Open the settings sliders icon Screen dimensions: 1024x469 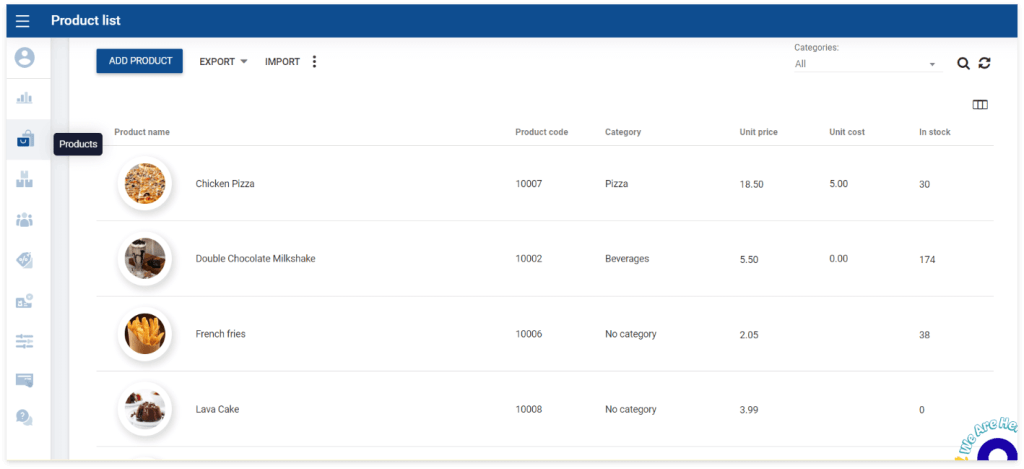pyautogui.click(x=25, y=341)
